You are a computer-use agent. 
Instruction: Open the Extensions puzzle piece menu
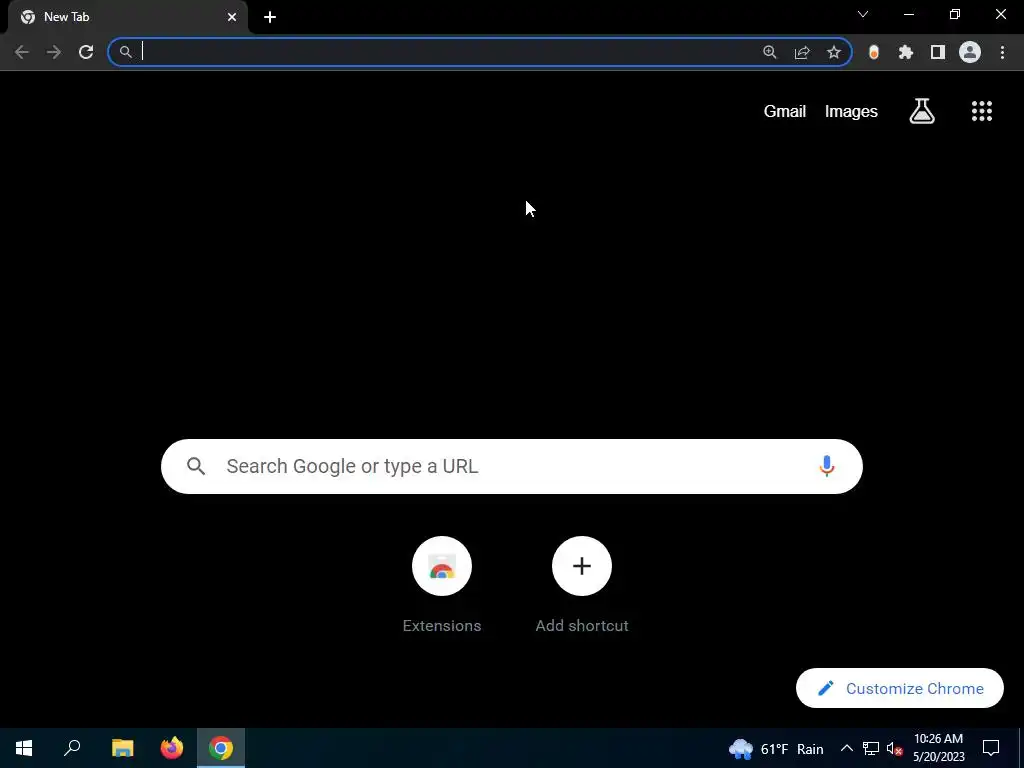pos(906,52)
